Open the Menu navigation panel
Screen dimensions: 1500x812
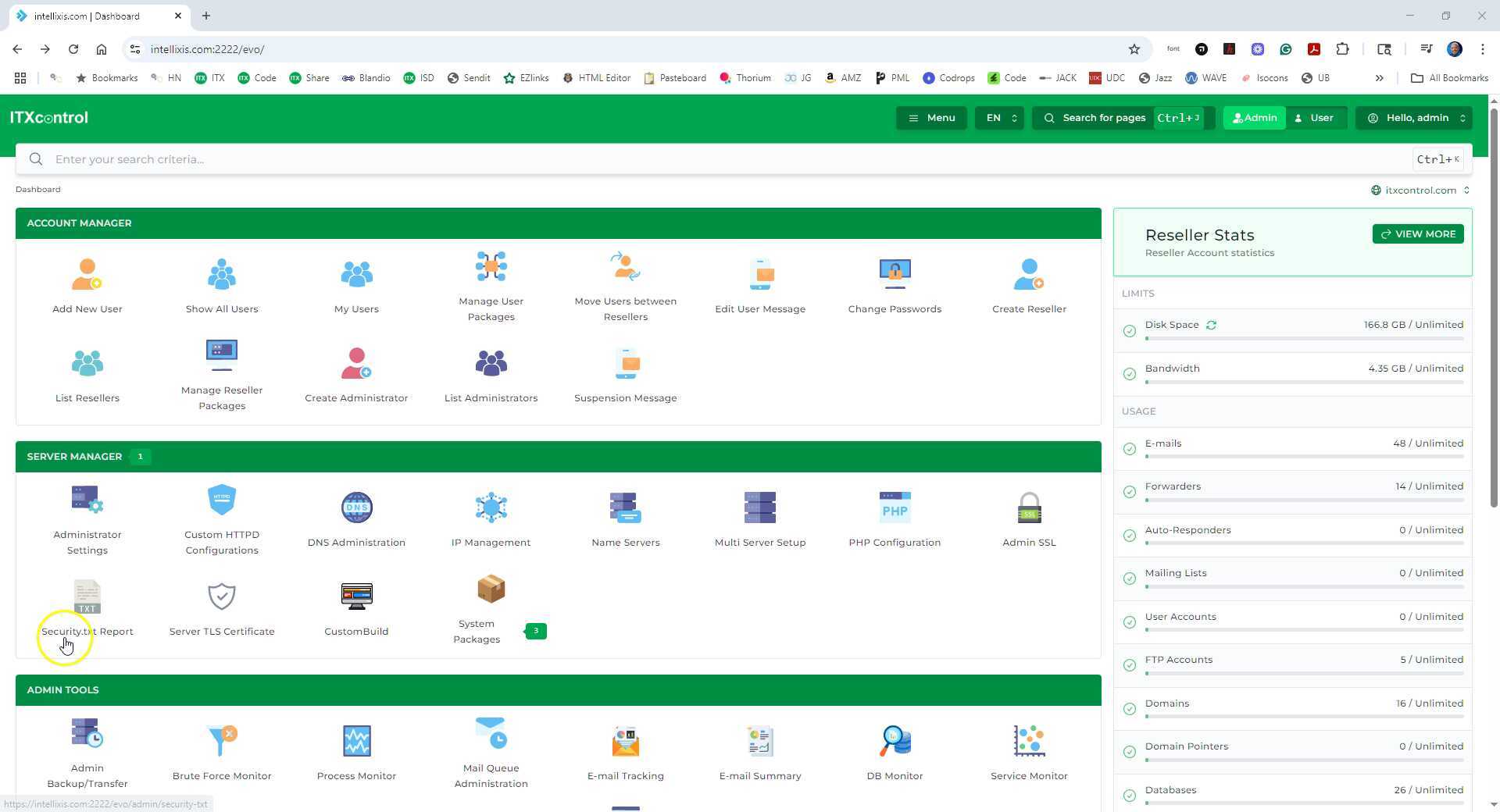[x=931, y=118]
